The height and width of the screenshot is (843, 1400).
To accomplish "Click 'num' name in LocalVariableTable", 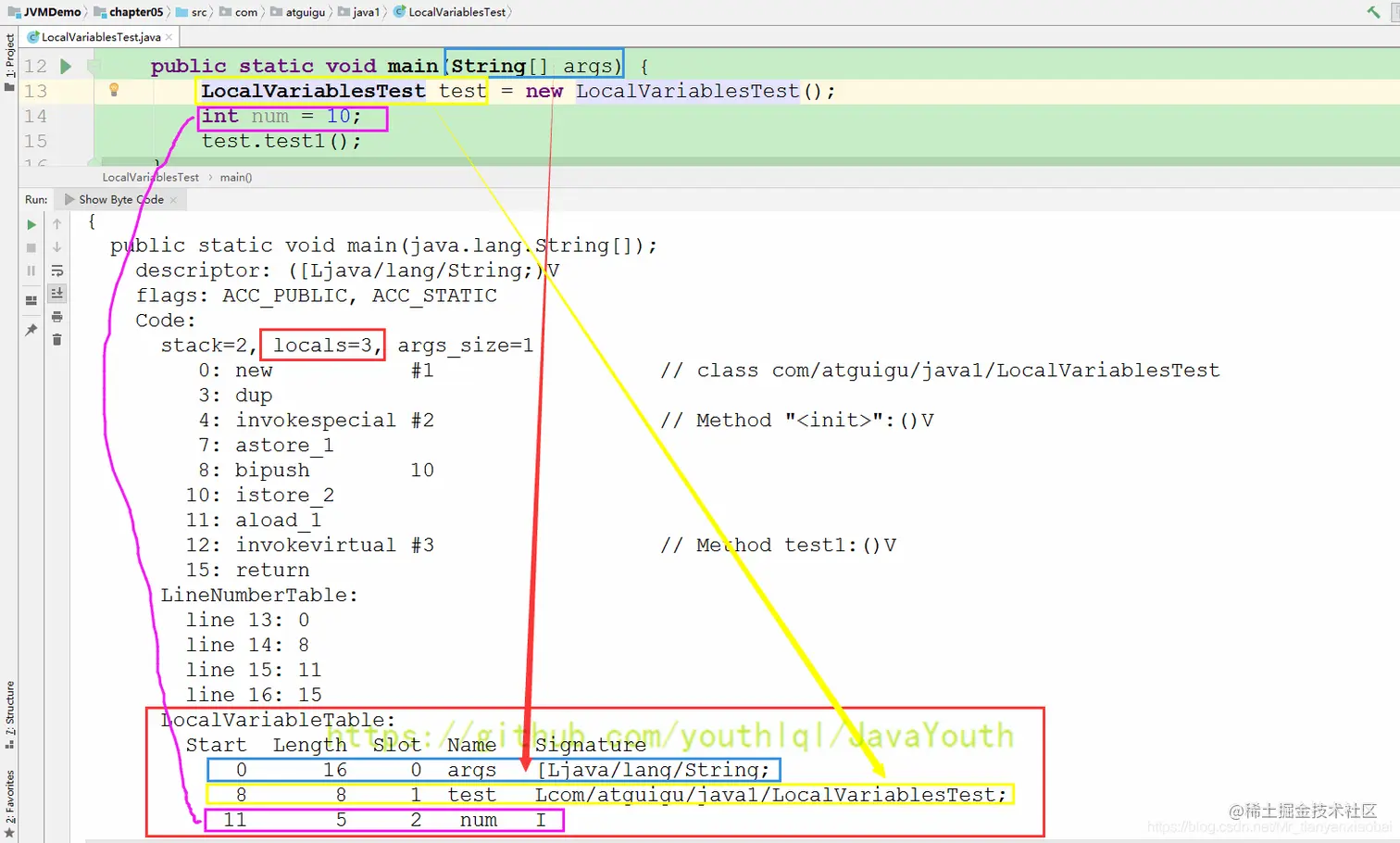I will (x=479, y=821).
